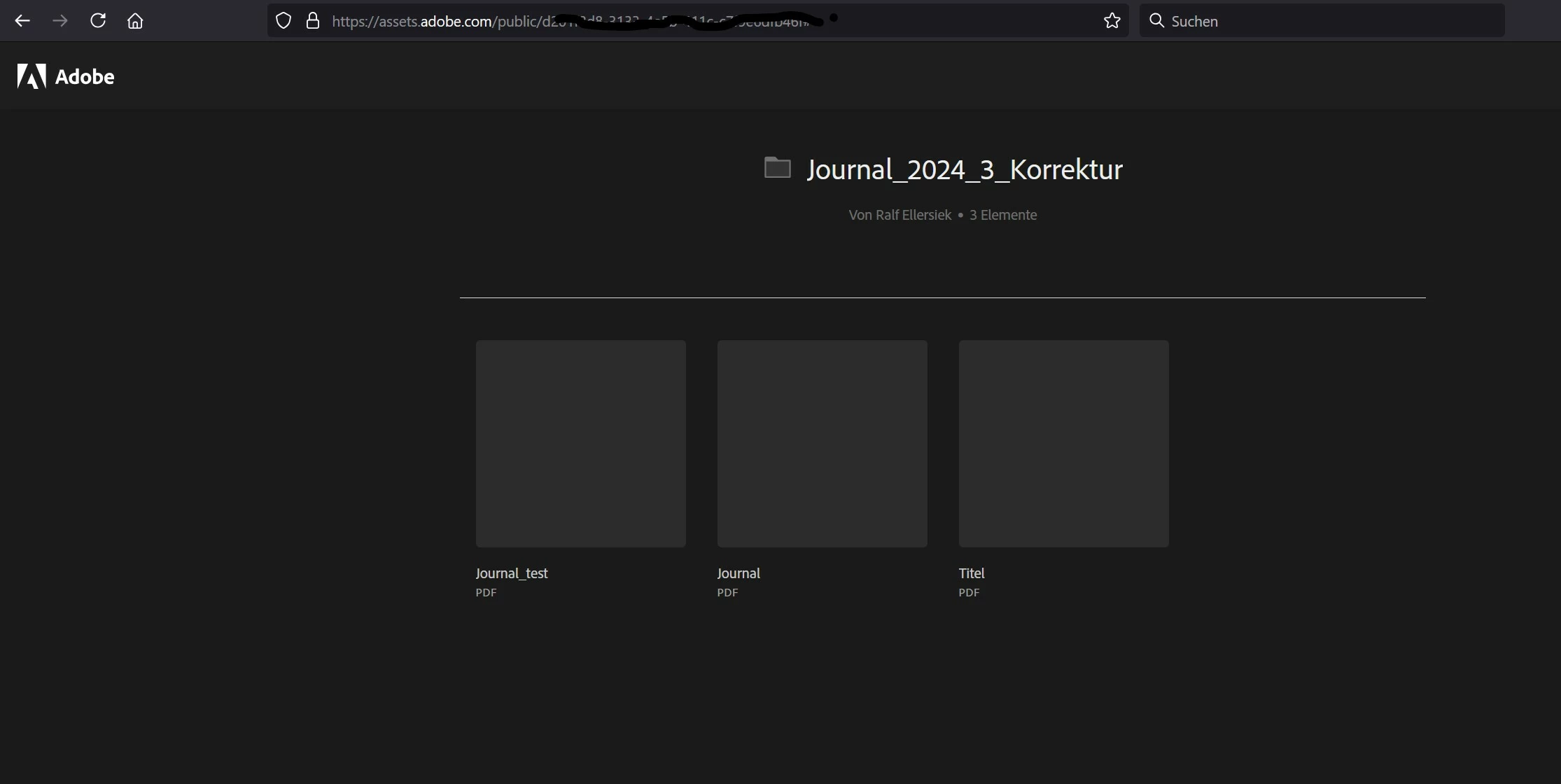The width and height of the screenshot is (1561, 784).
Task: Open tracking protection shield icon
Action: tap(283, 21)
